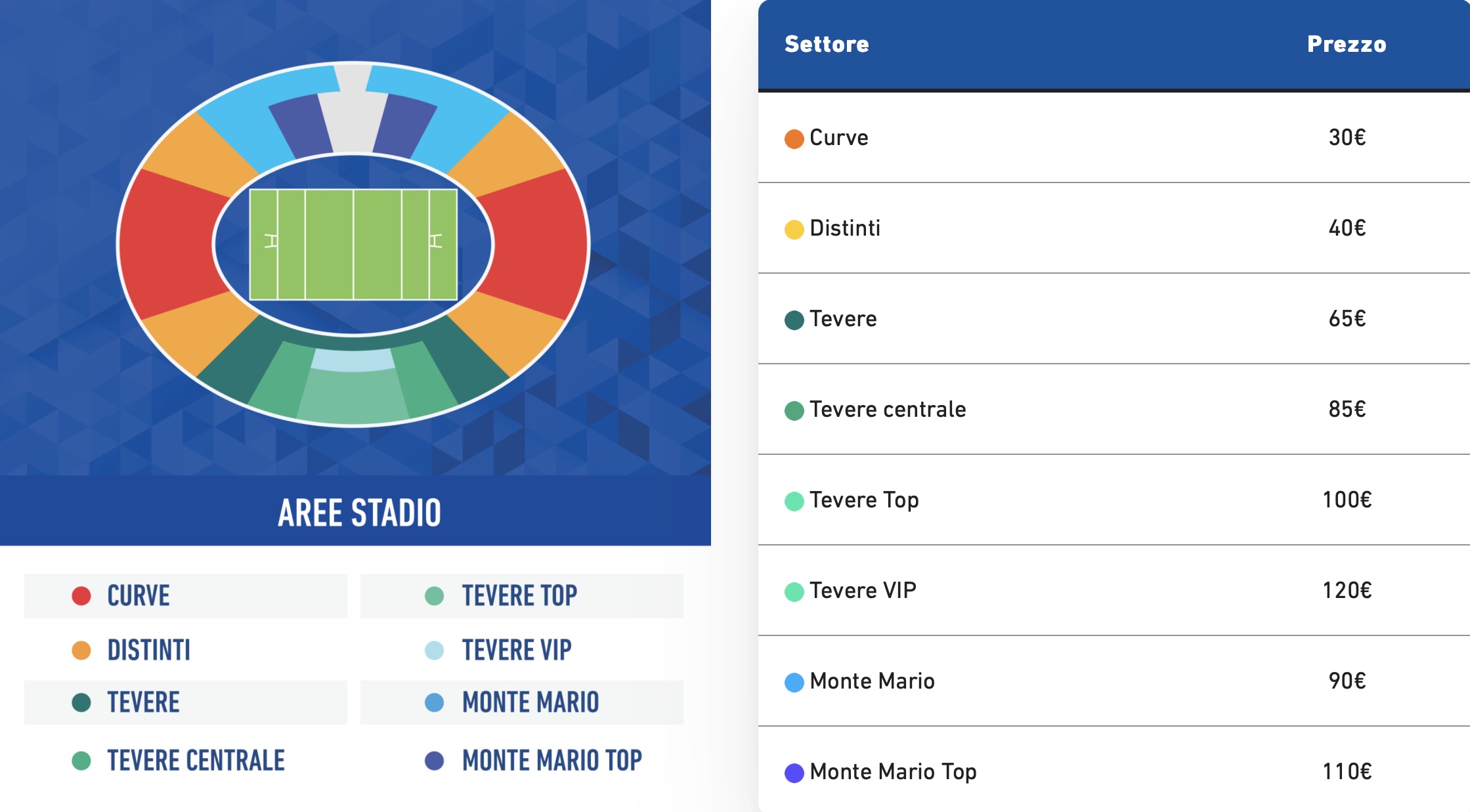1470x812 pixels.
Task: Click the MONTE MARIO legend label
Action: click(530, 702)
